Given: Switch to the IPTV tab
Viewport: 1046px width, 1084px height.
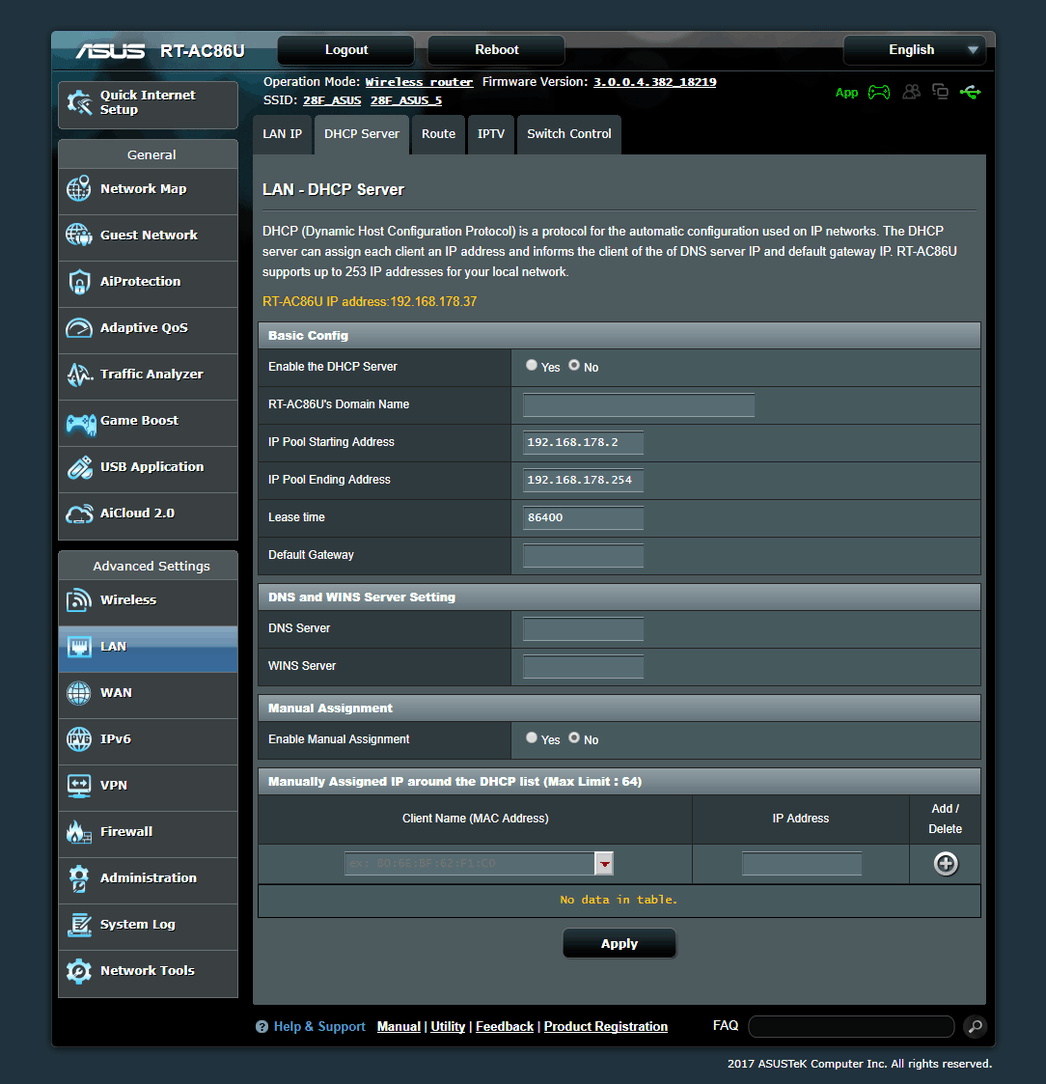Looking at the screenshot, I should [491, 134].
